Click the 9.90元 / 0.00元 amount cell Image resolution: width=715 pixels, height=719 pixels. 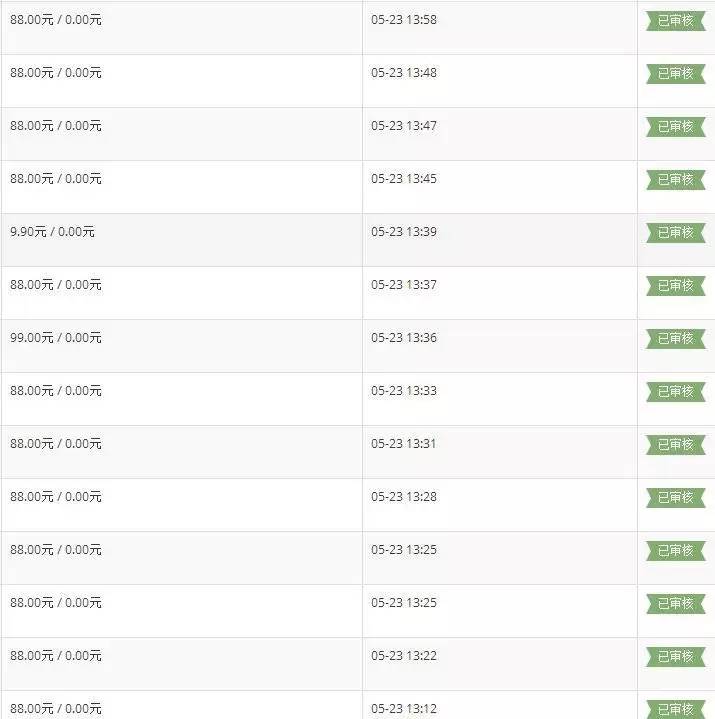pos(52,232)
